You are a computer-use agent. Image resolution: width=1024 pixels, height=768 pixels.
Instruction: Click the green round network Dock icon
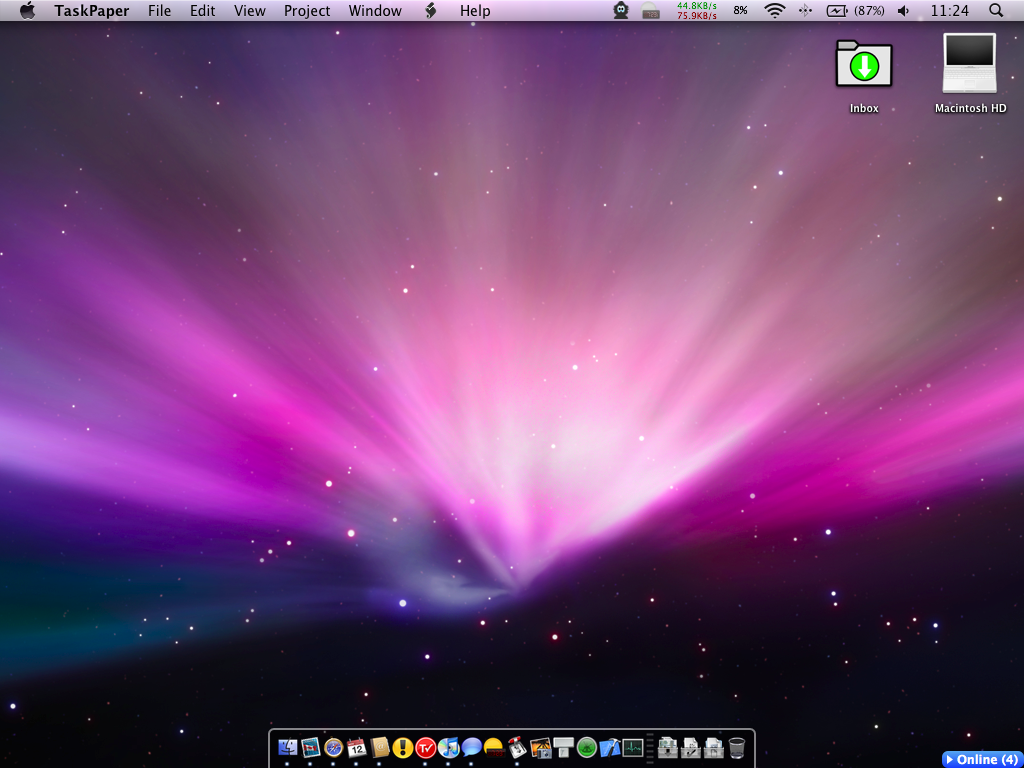pos(586,747)
